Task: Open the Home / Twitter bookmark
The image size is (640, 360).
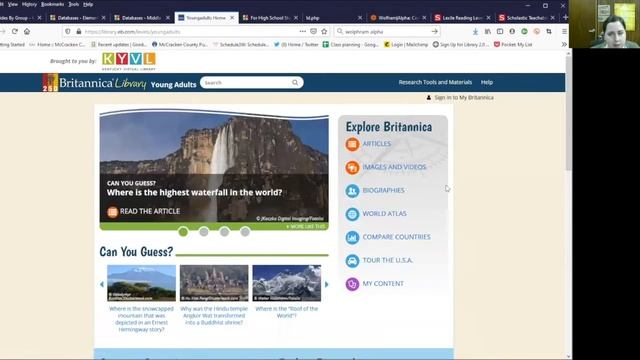Action: [x=296, y=44]
